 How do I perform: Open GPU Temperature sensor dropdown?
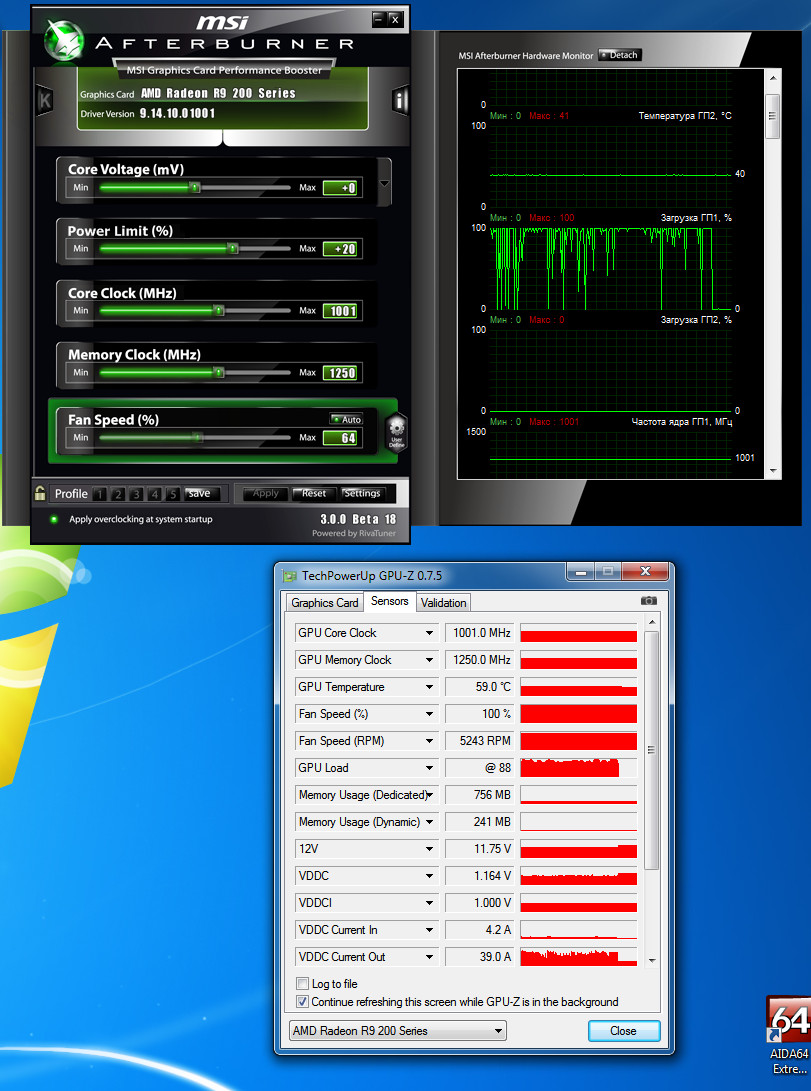tap(429, 687)
